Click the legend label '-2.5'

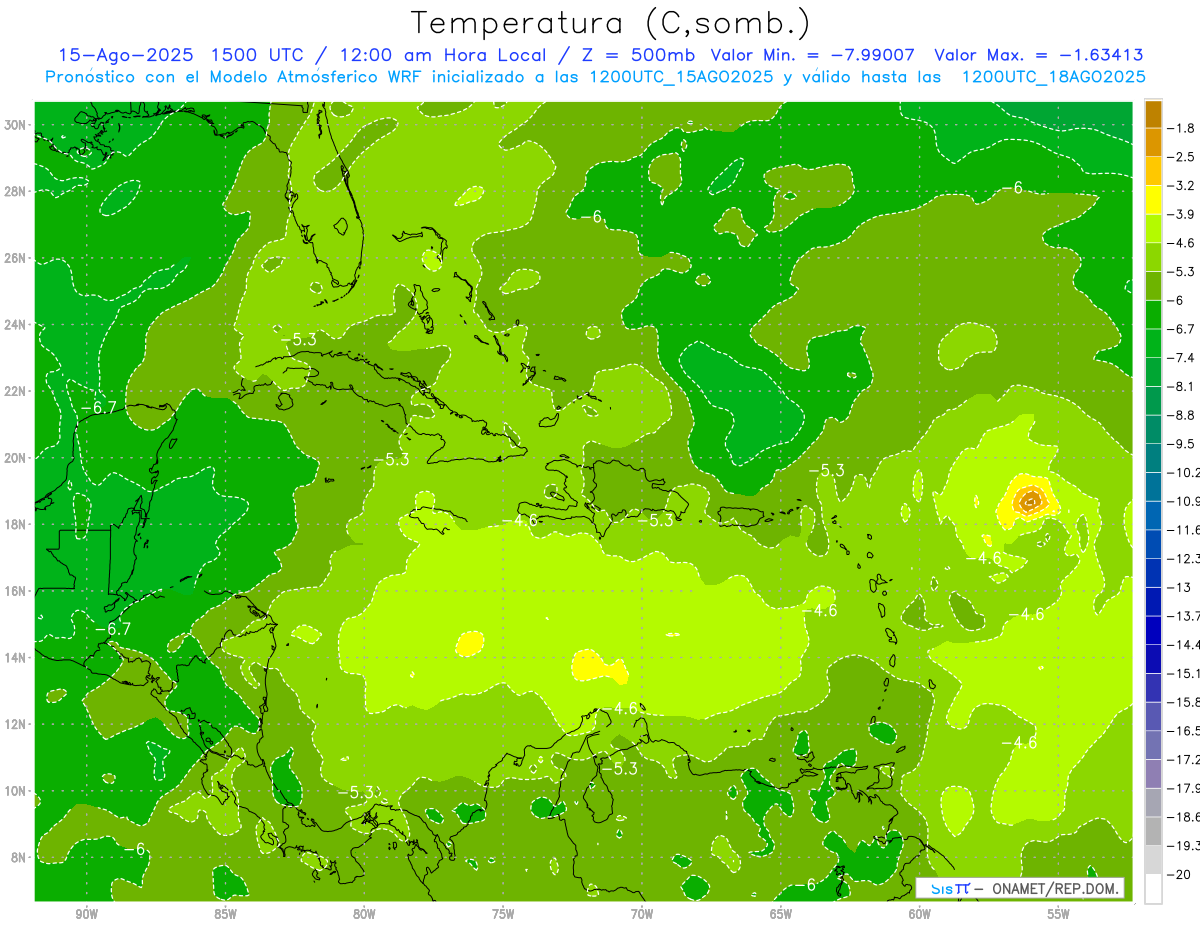coord(1181,157)
